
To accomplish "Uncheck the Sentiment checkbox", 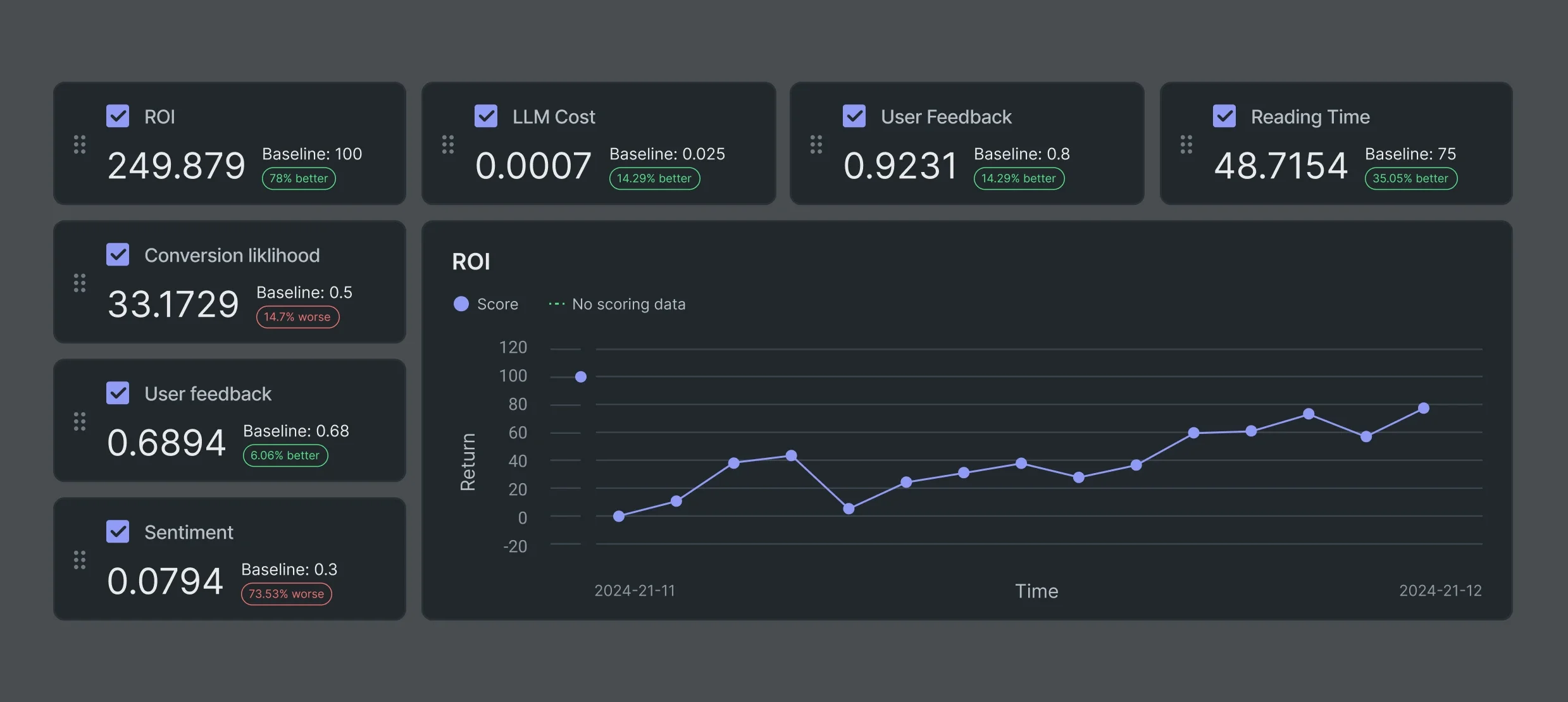I will (118, 531).
